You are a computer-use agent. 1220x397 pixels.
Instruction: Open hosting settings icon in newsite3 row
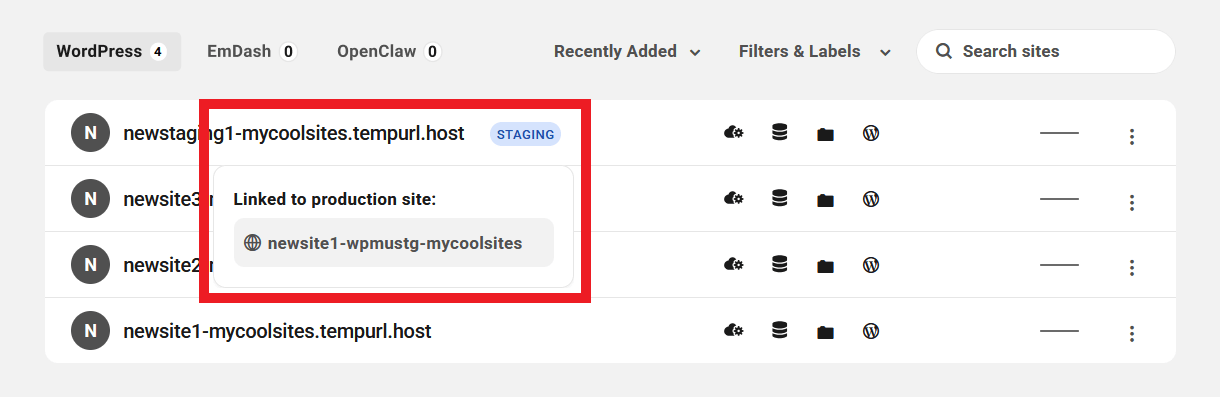733,199
